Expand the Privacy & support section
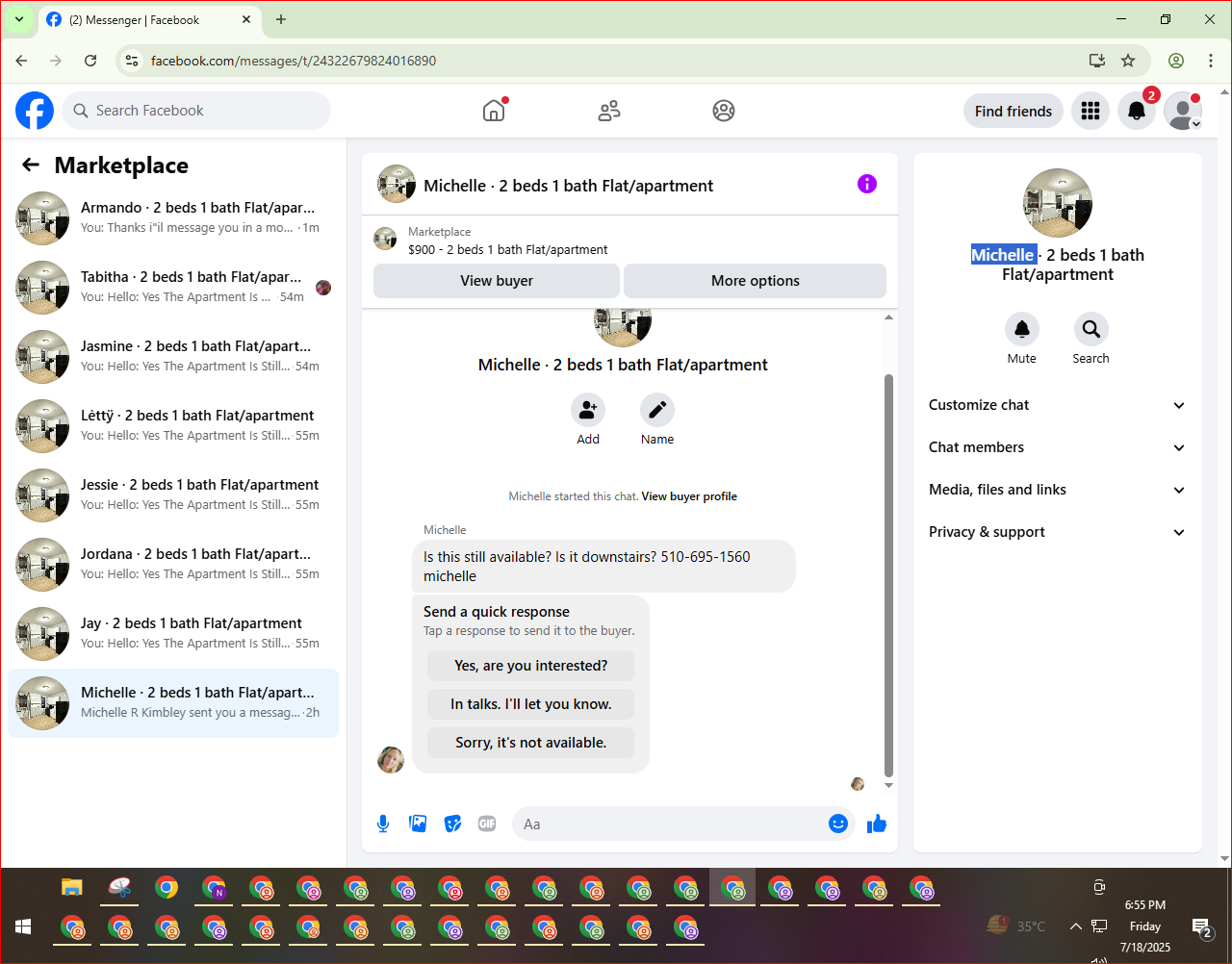Viewport: 1232px width, 964px height. tap(1058, 532)
